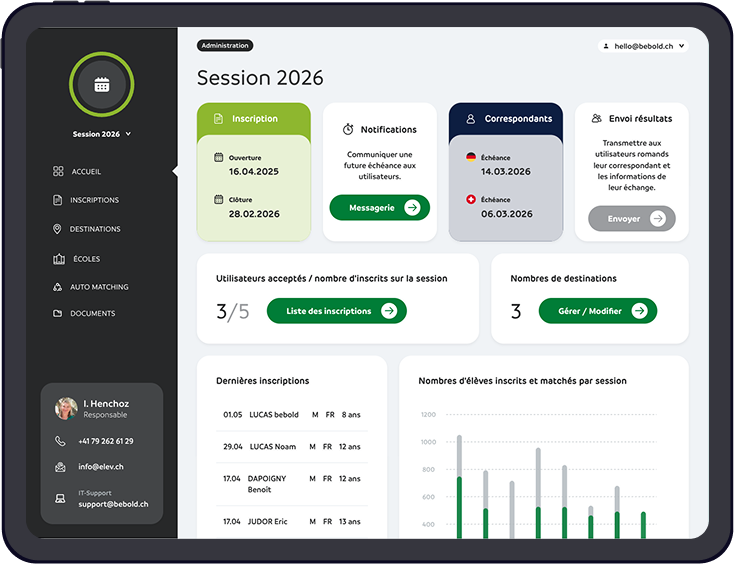The image size is (734, 564).
Task: Click I. Henchoz profile photo
Action: pyautogui.click(x=66, y=408)
